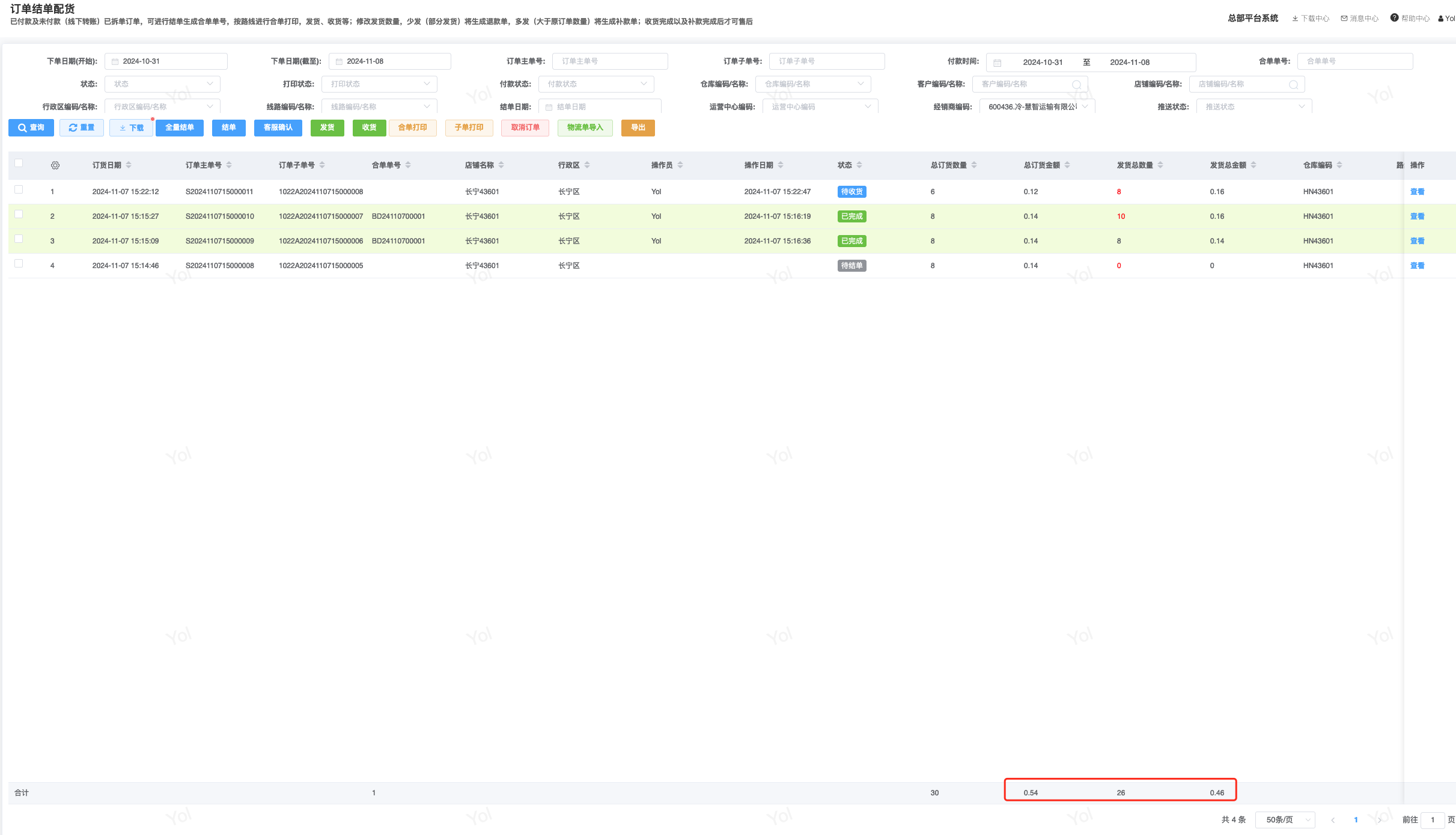Expand the 仓库编码/名称 dropdown
The width and height of the screenshot is (1456, 835).
coord(813,84)
